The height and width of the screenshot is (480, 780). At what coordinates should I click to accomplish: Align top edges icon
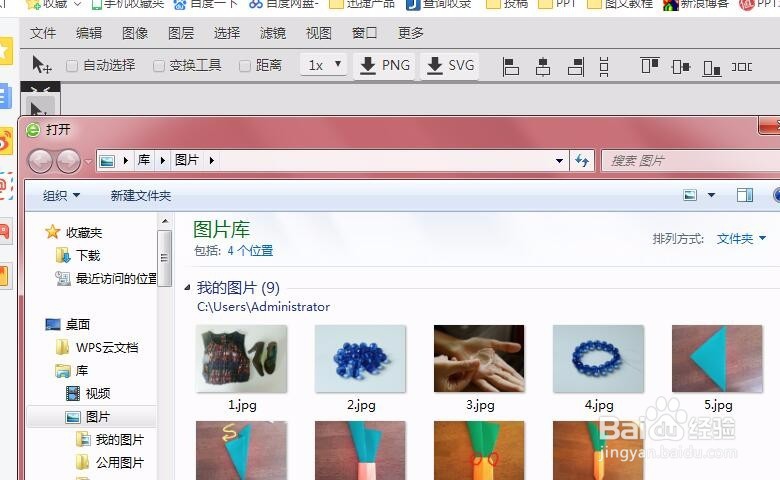(650, 65)
